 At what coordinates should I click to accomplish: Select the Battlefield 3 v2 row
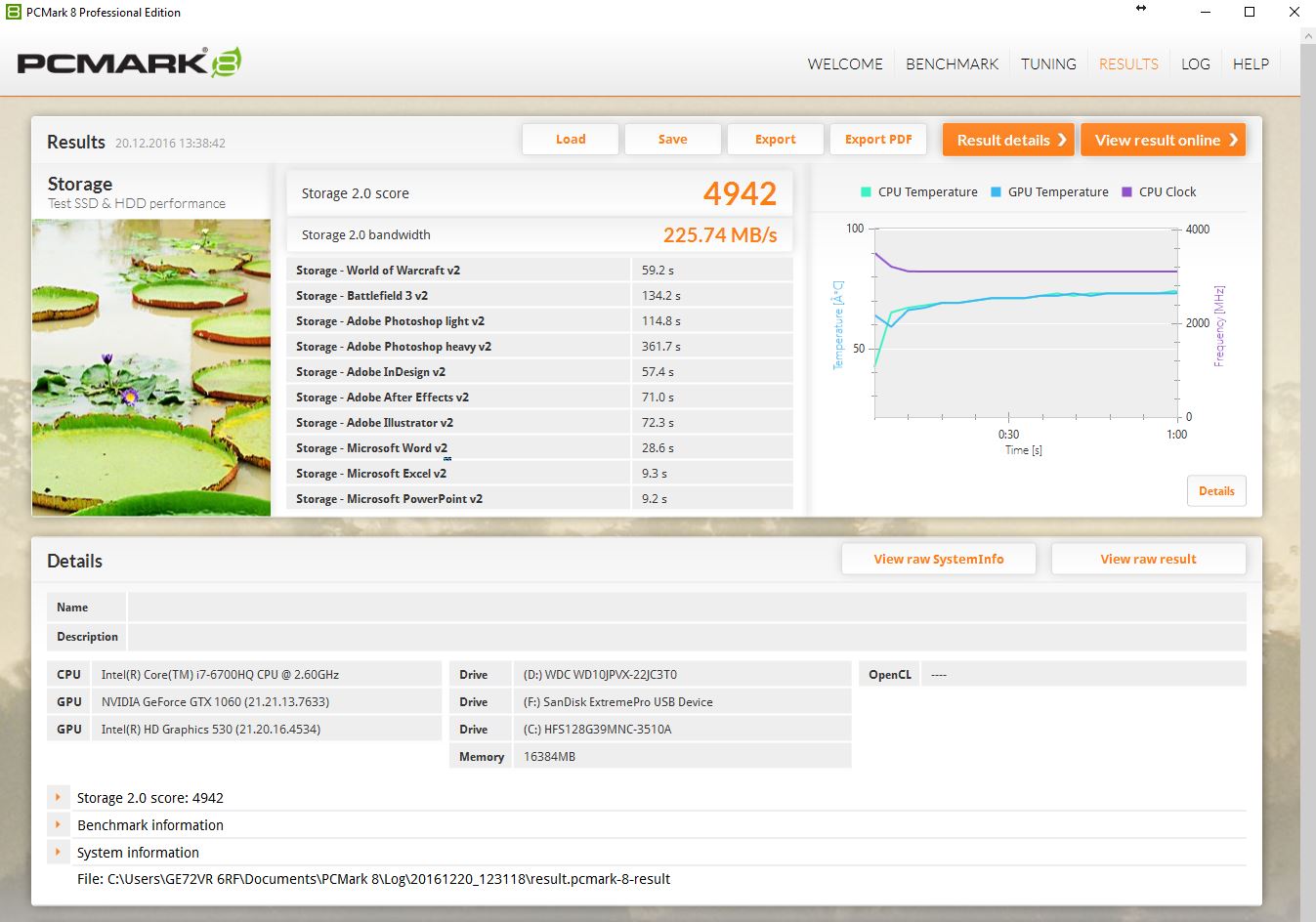[539, 296]
